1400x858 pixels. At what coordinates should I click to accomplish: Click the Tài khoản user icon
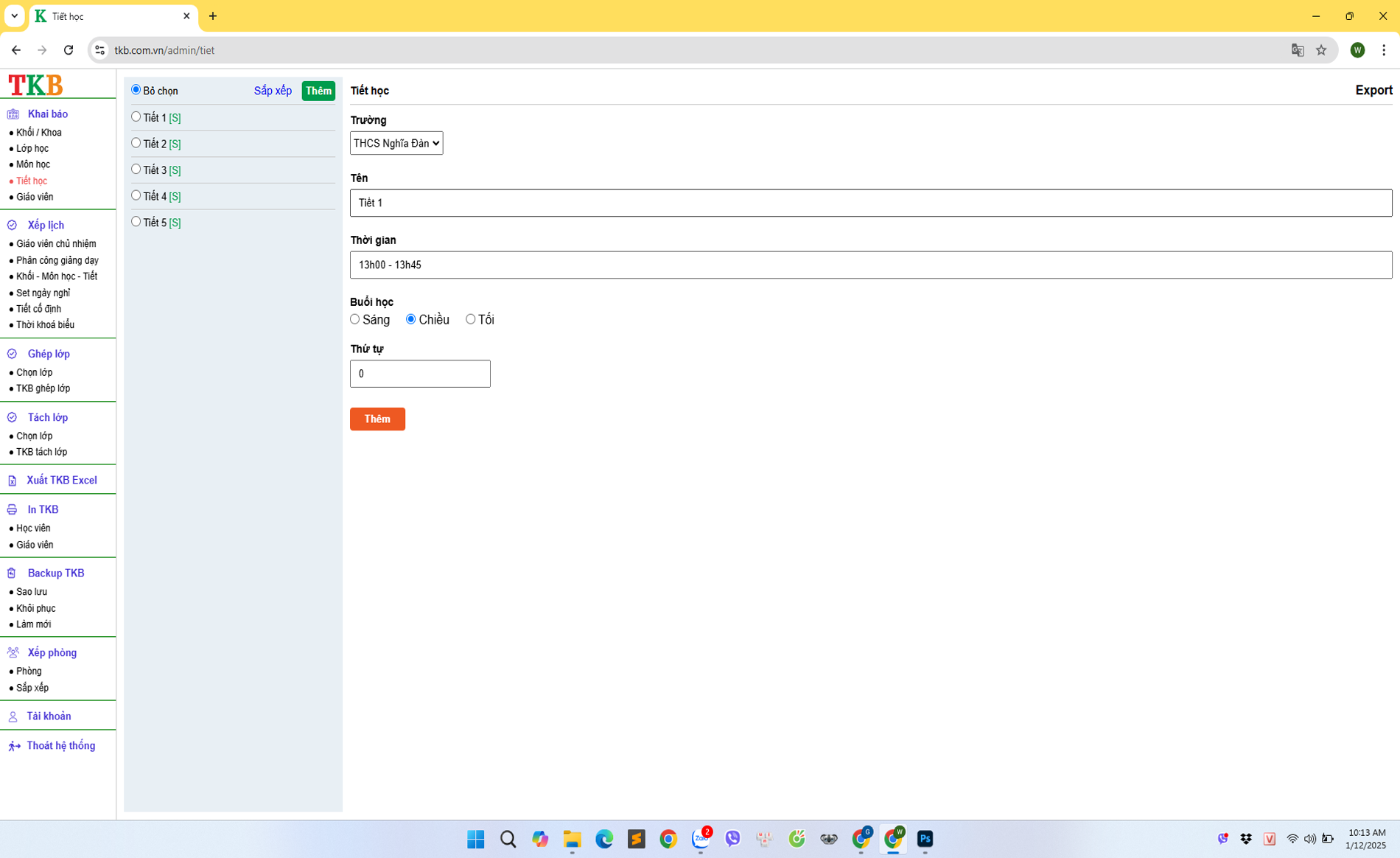pyautogui.click(x=13, y=716)
